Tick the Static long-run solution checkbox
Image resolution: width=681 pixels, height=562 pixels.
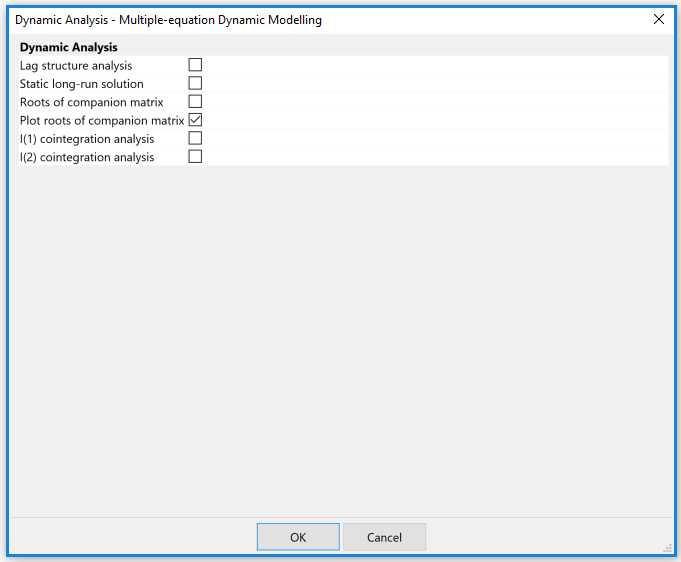click(195, 83)
